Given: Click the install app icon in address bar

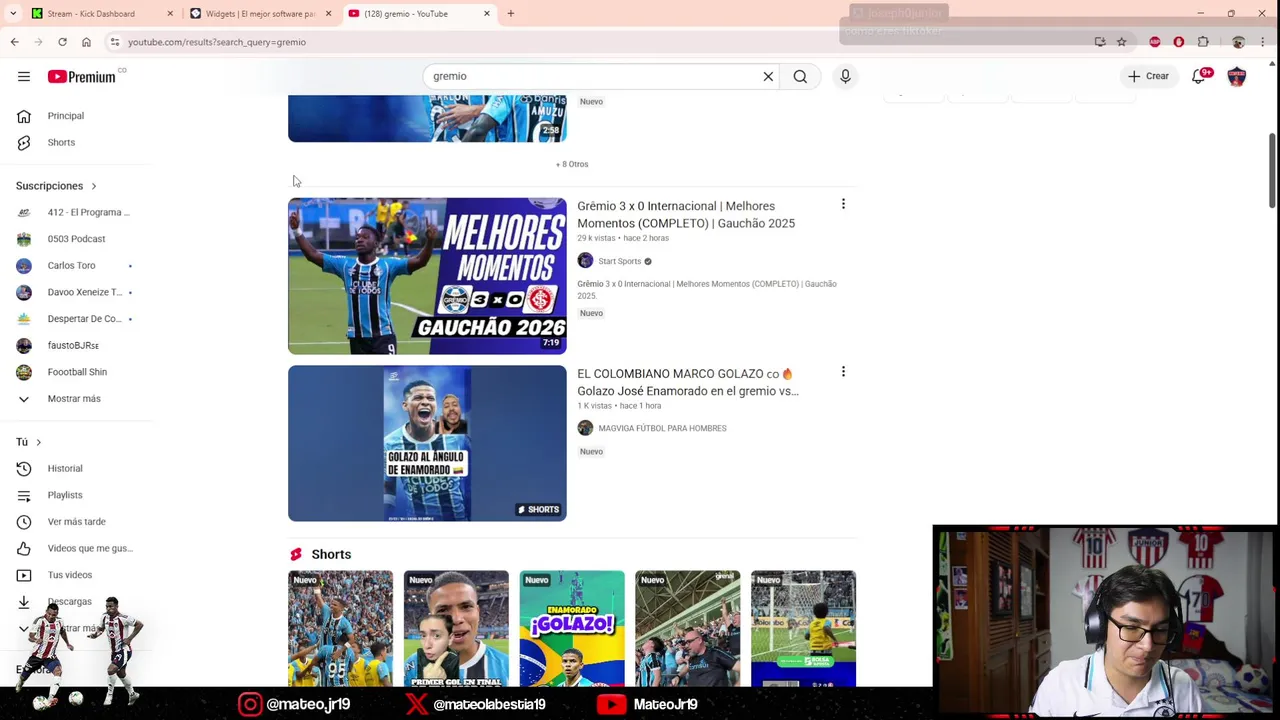Looking at the screenshot, I should 1100,42.
